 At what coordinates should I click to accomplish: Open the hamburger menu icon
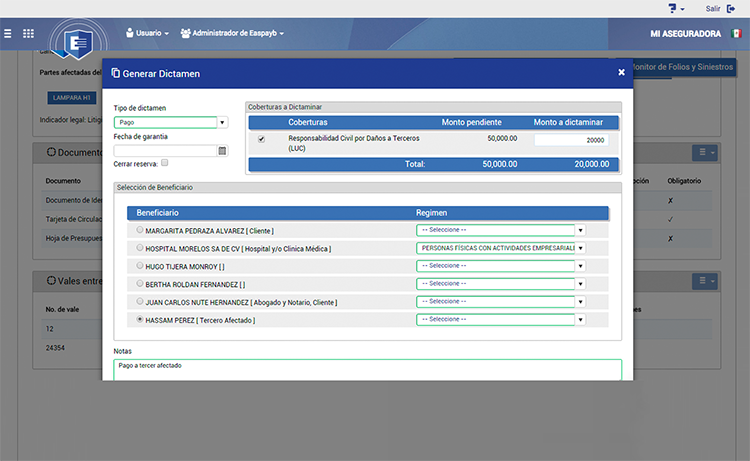[x=8, y=33]
